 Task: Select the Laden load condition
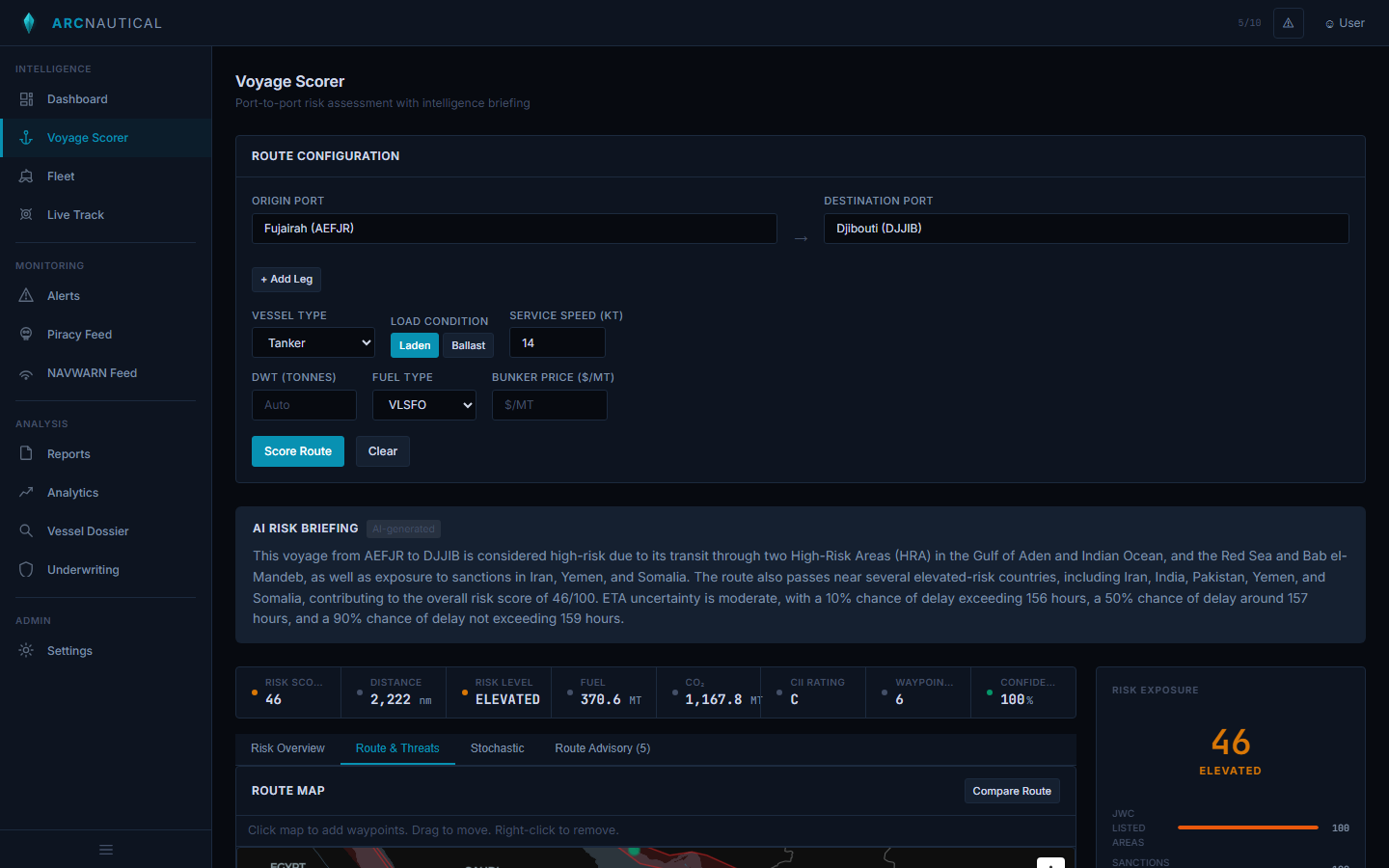pos(415,345)
